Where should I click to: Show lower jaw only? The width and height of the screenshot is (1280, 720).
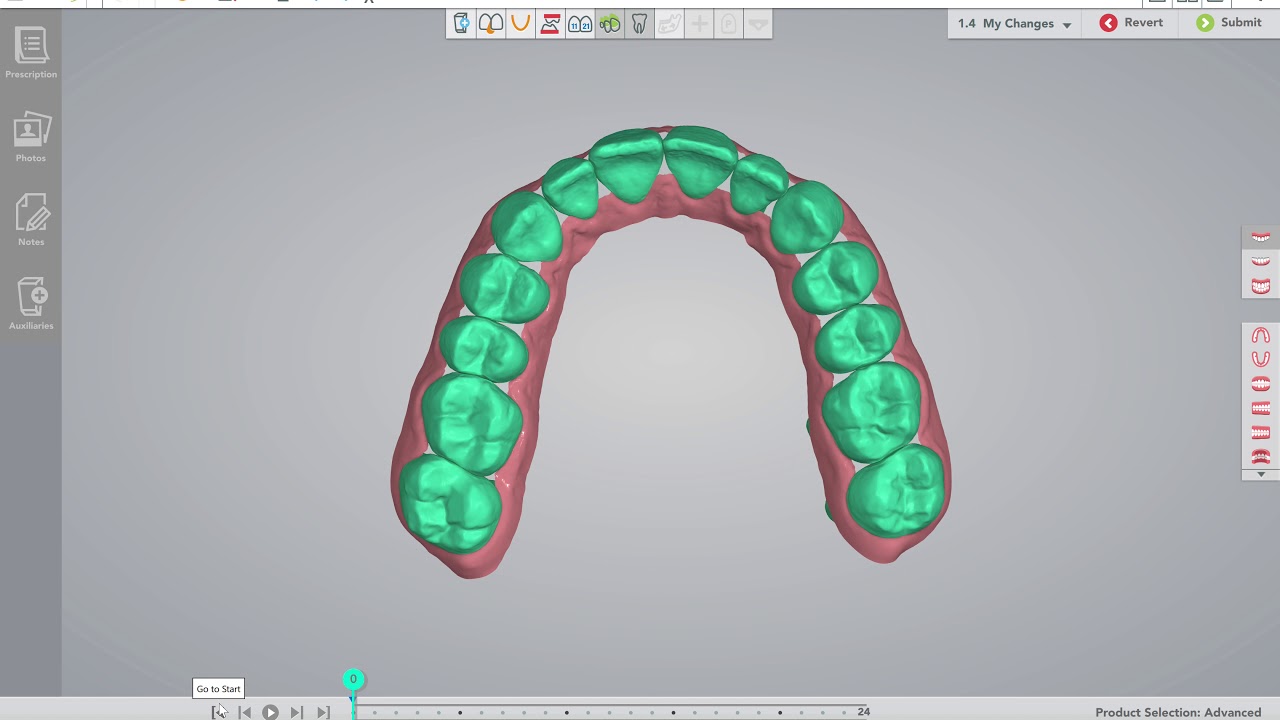click(x=1261, y=262)
